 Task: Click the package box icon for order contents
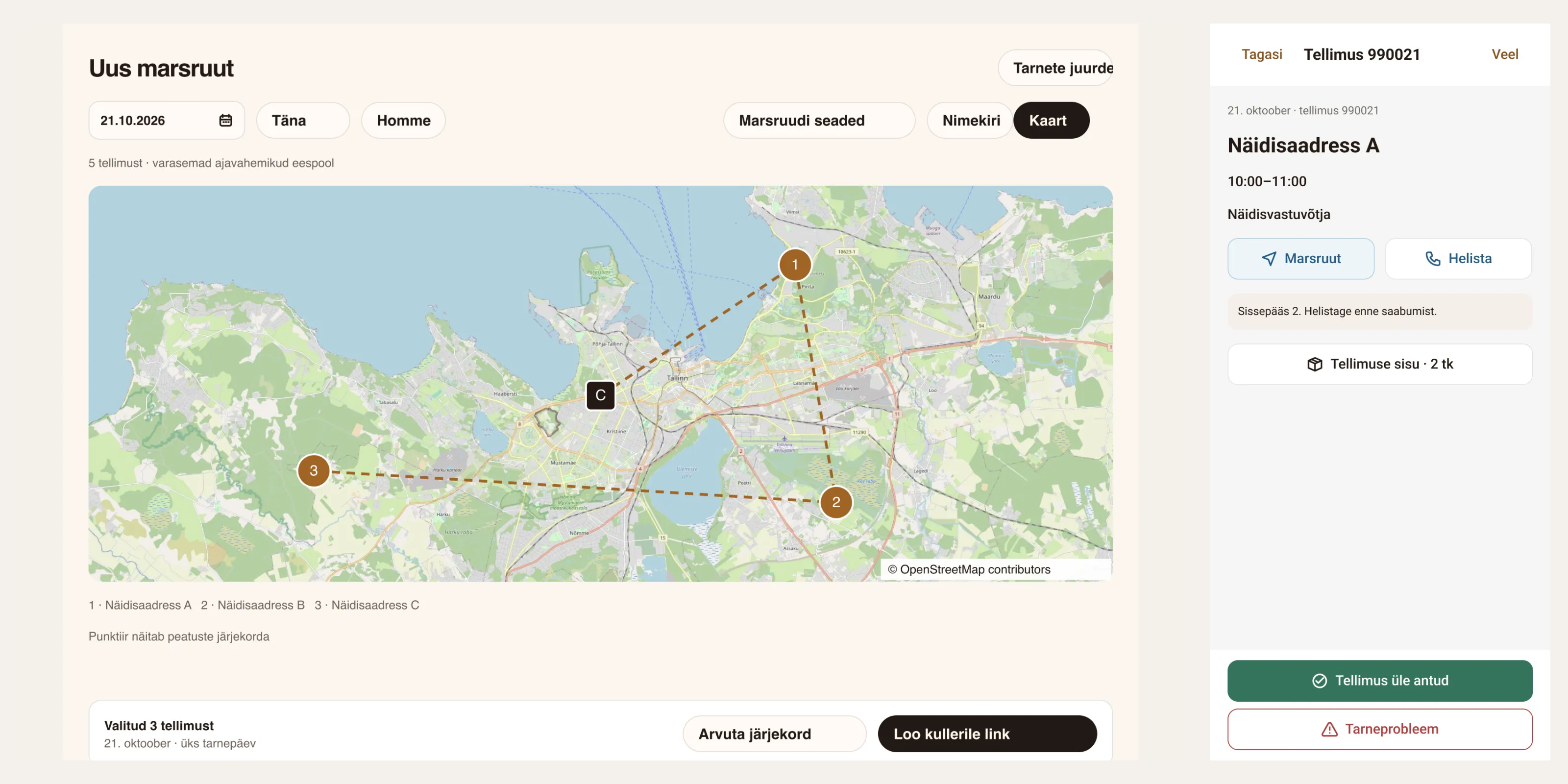point(1315,364)
